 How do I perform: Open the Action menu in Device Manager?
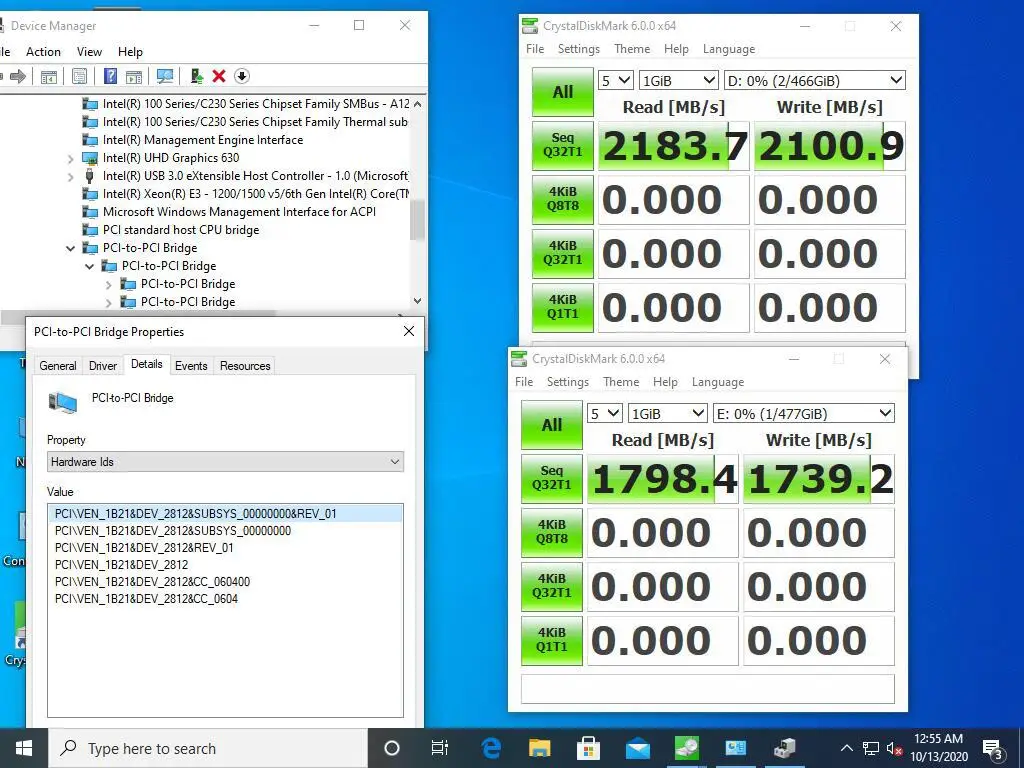[x=43, y=52]
